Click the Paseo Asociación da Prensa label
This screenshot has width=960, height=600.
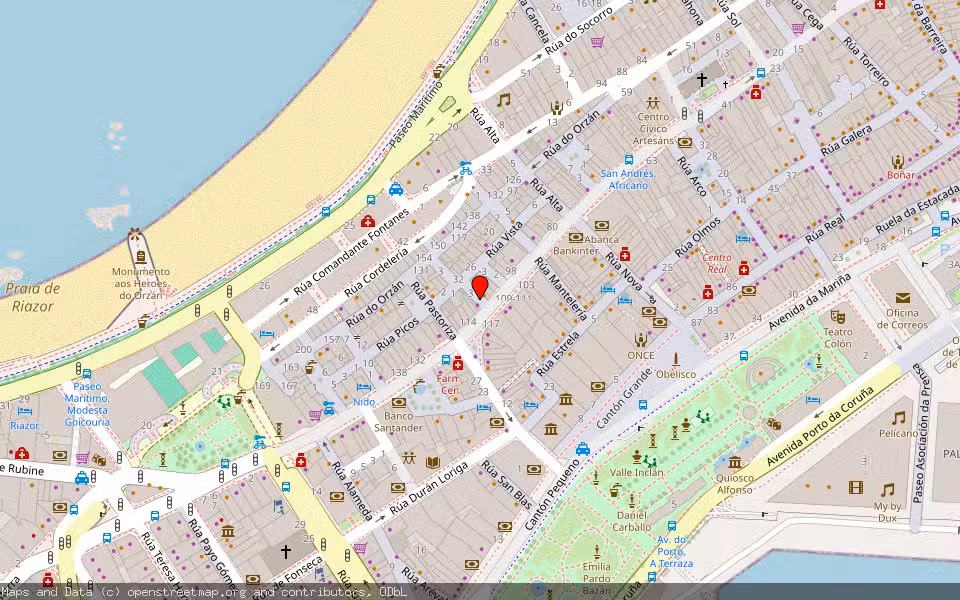[x=921, y=433]
